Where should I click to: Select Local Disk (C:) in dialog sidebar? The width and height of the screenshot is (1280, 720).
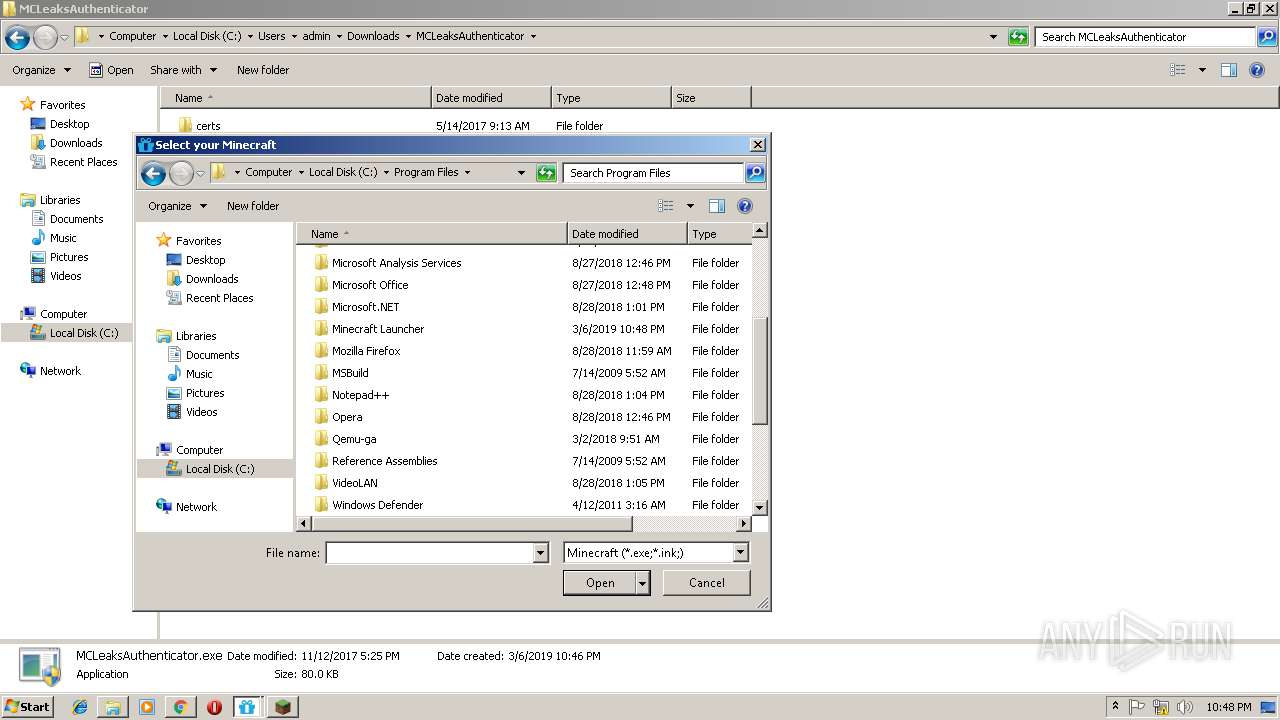coord(220,469)
